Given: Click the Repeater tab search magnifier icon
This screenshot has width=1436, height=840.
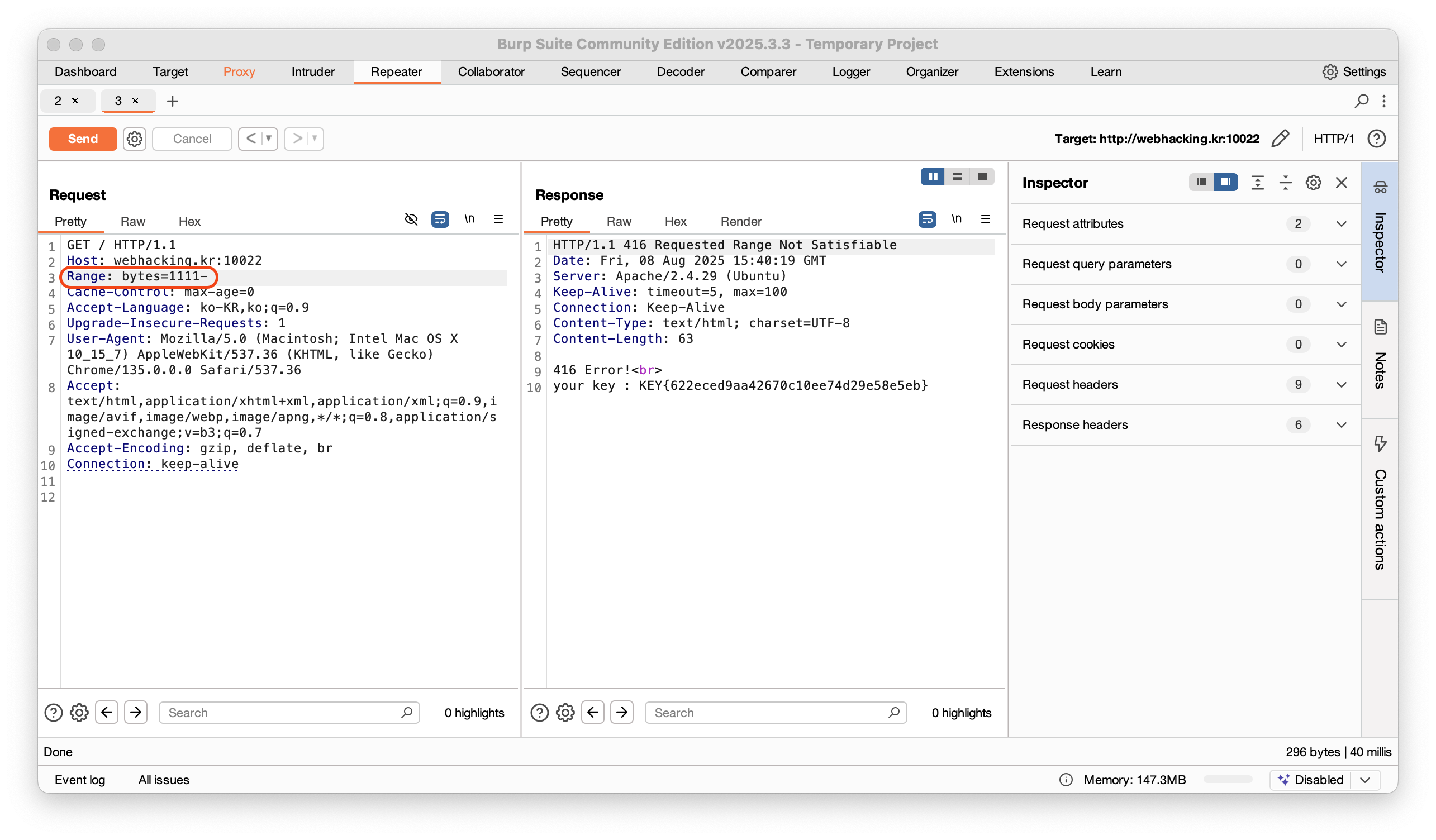Looking at the screenshot, I should 1361,101.
